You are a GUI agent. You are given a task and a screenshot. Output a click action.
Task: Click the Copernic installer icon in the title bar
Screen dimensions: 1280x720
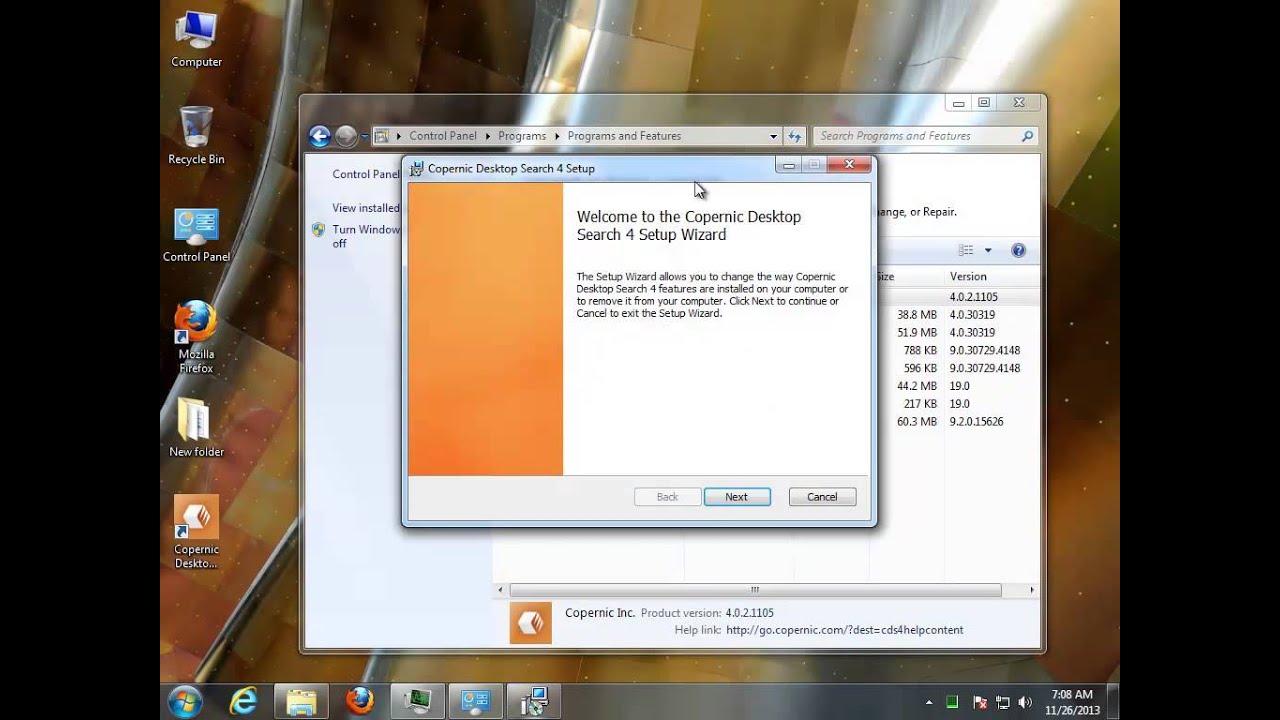pyautogui.click(x=417, y=168)
